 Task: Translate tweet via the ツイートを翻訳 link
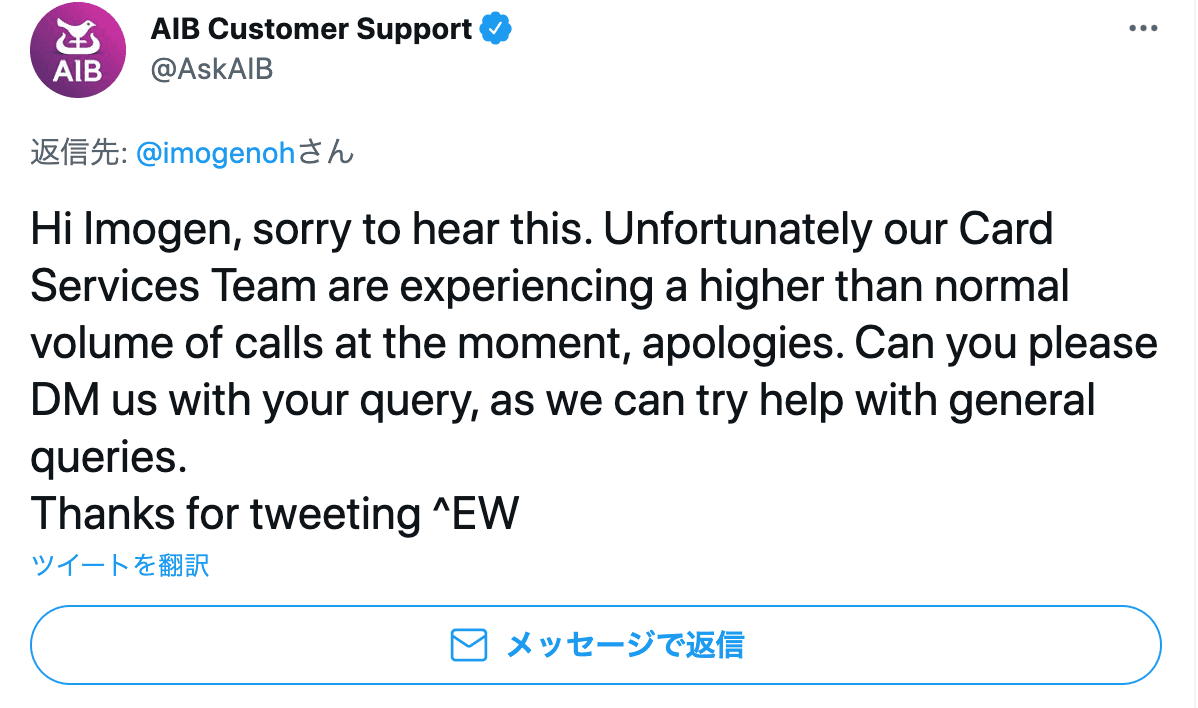[x=120, y=565]
